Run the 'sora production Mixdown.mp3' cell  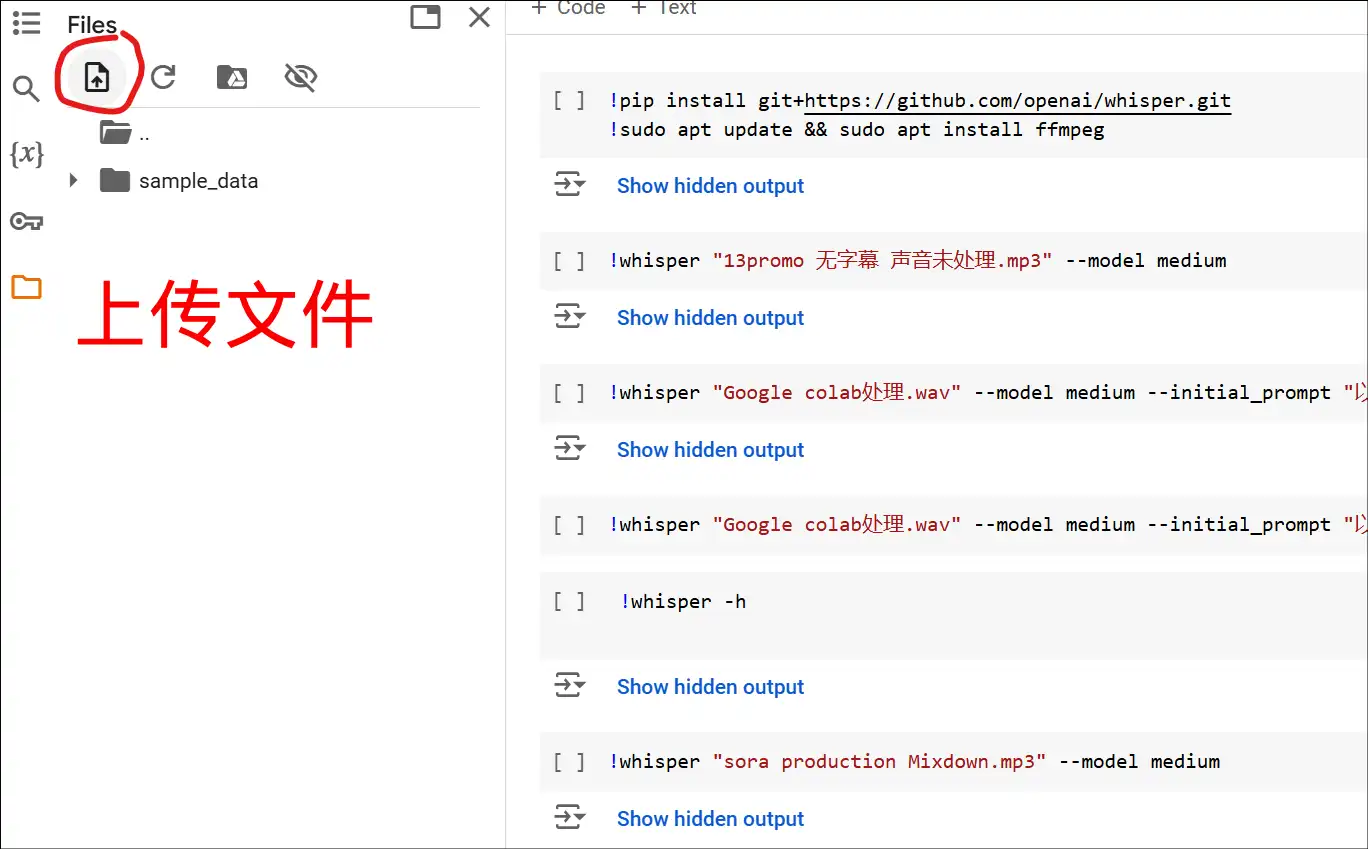point(569,761)
